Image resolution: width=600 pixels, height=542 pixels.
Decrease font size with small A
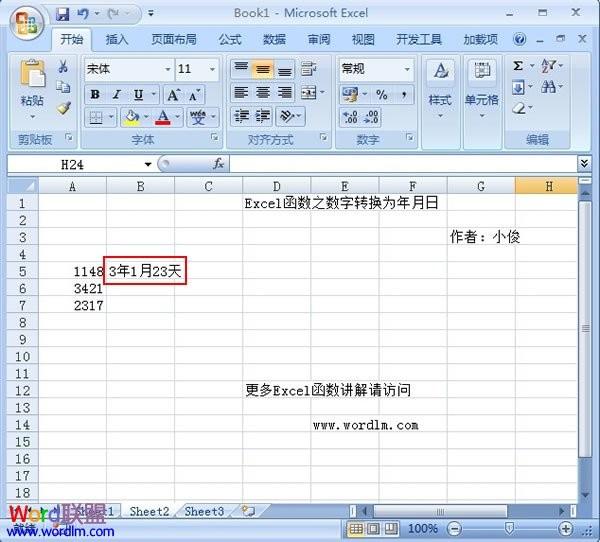194,95
